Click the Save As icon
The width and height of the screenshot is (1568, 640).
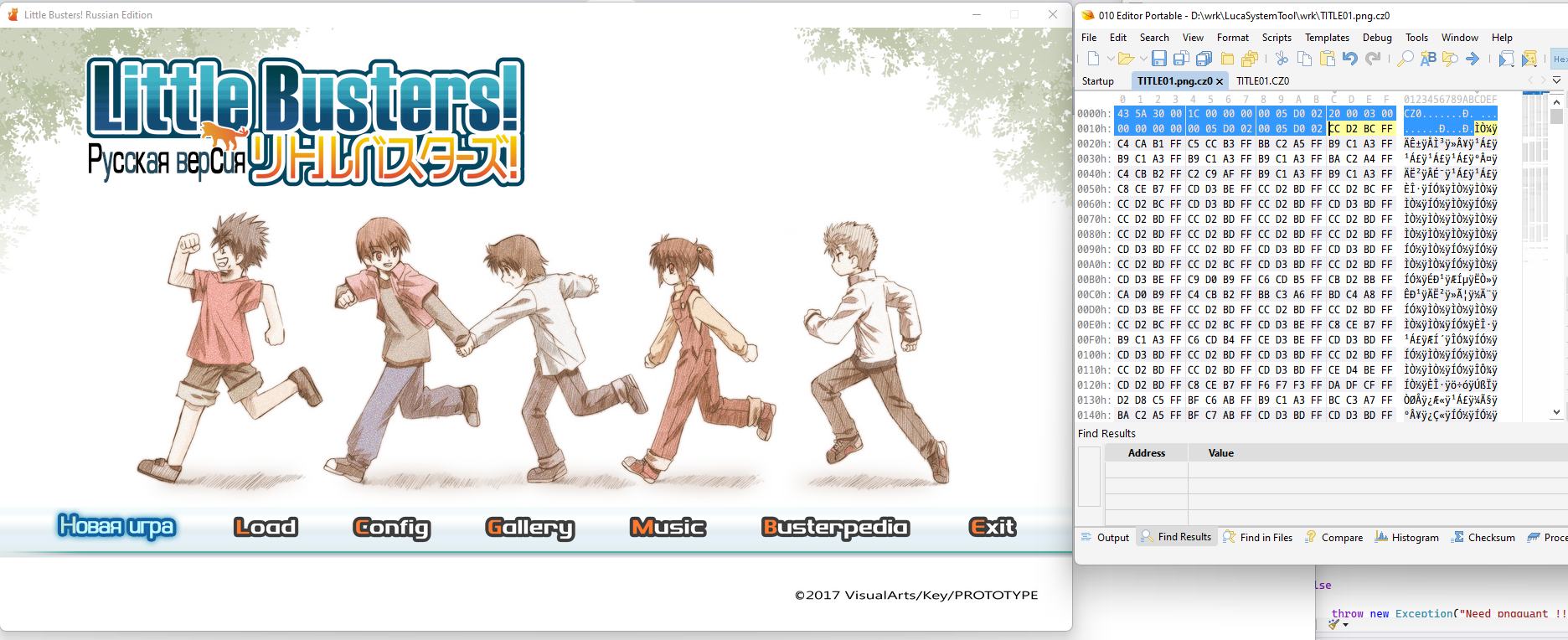(1181, 59)
